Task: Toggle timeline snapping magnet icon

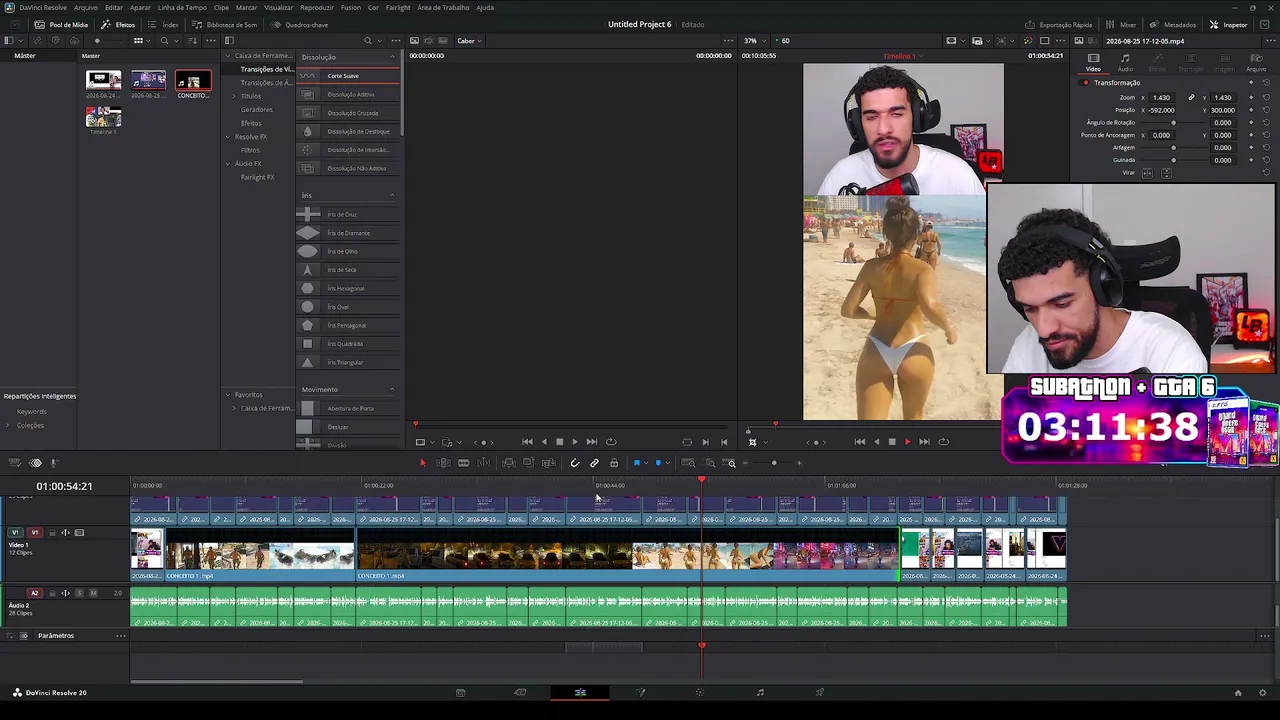Action: pos(574,463)
